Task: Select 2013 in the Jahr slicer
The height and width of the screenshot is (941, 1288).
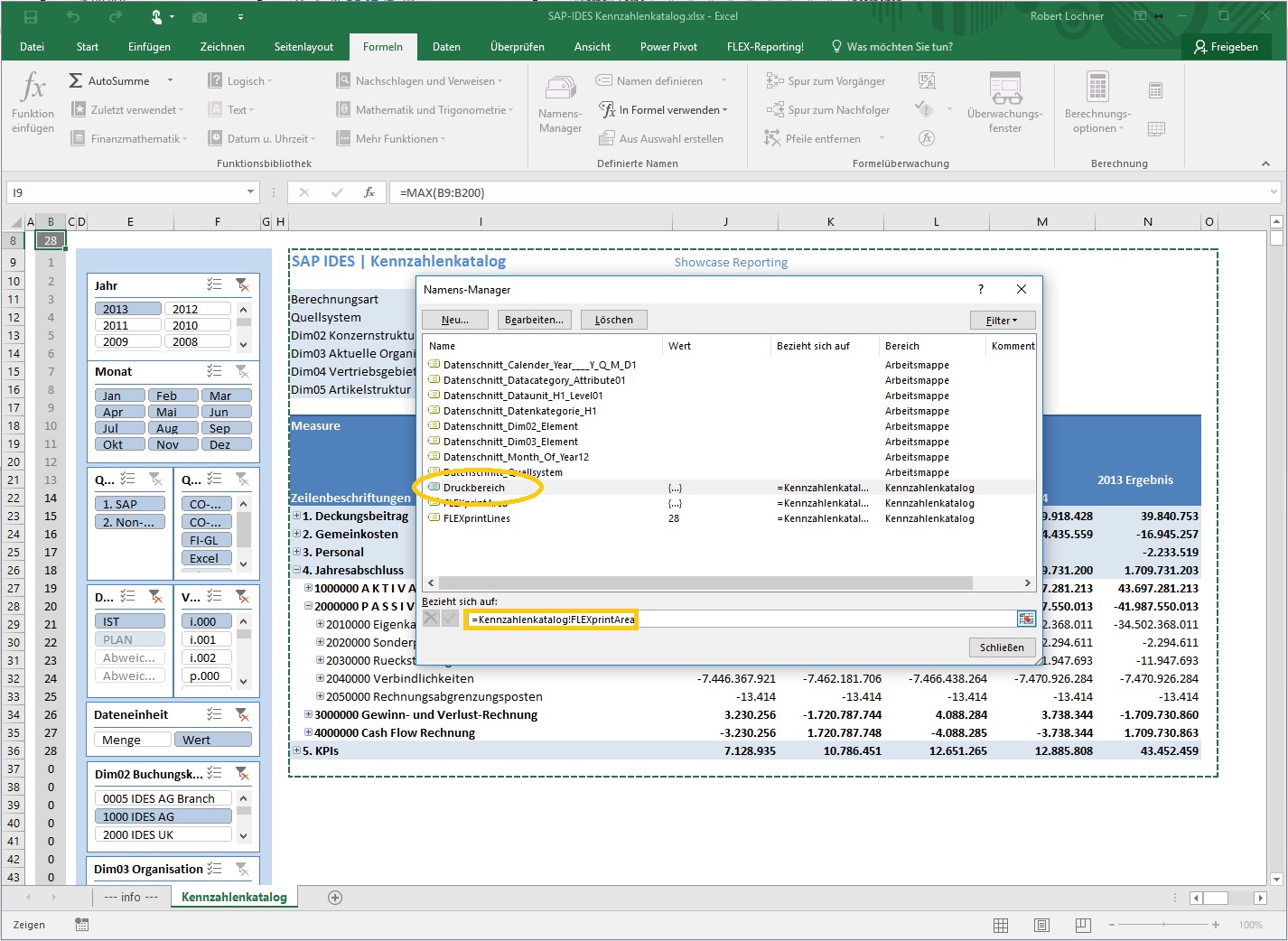Action: [x=128, y=308]
